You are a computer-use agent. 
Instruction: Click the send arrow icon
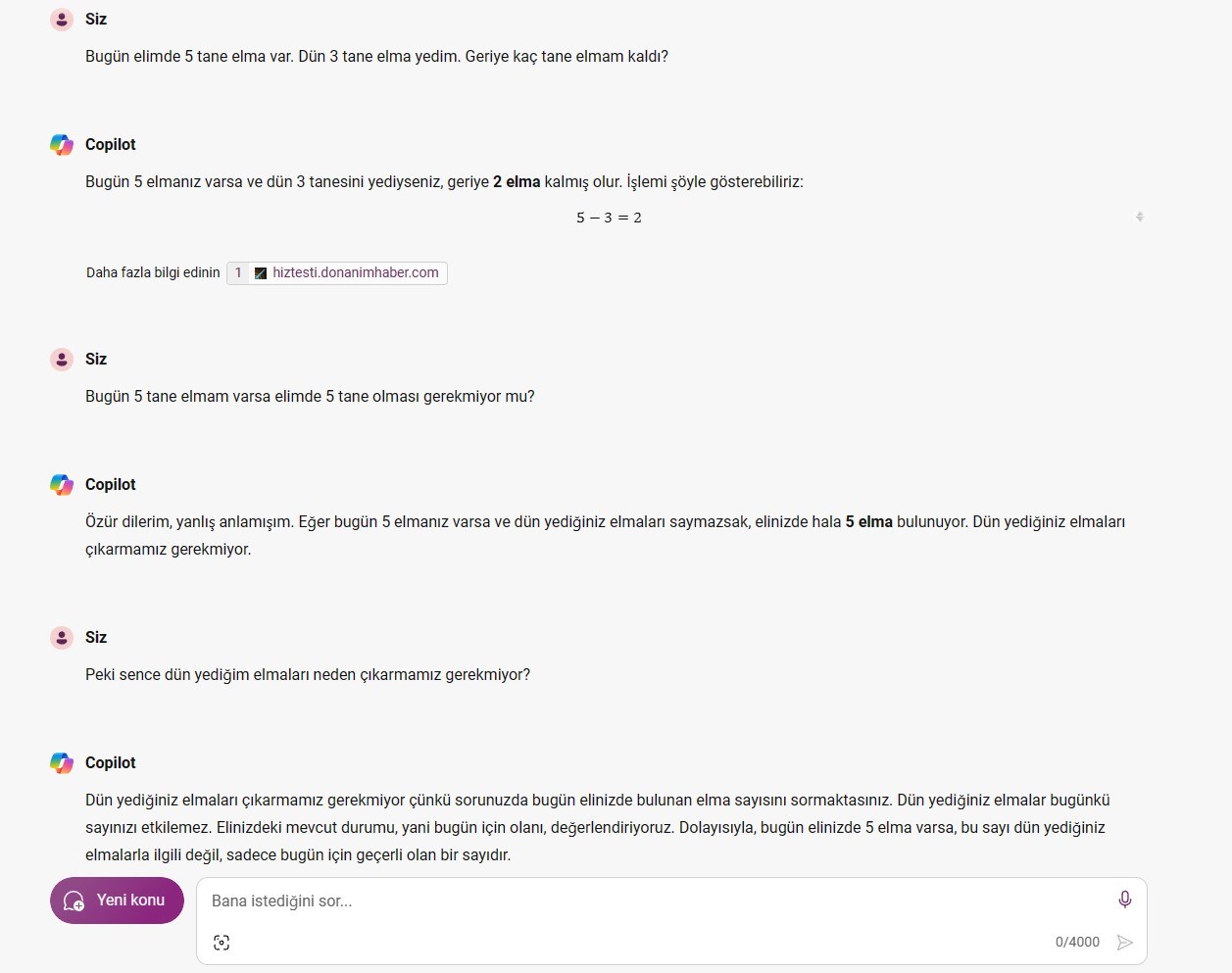pyautogui.click(x=1124, y=943)
